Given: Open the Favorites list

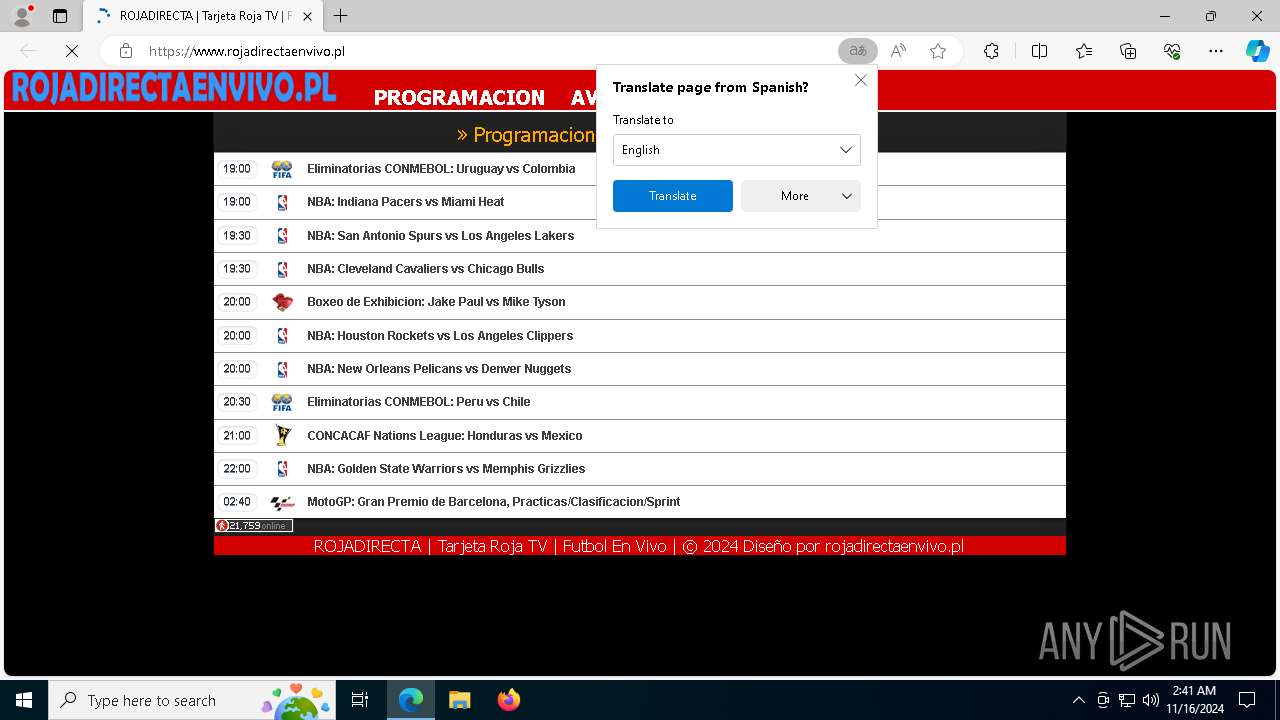Looking at the screenshot, I should pos(1084,51).
